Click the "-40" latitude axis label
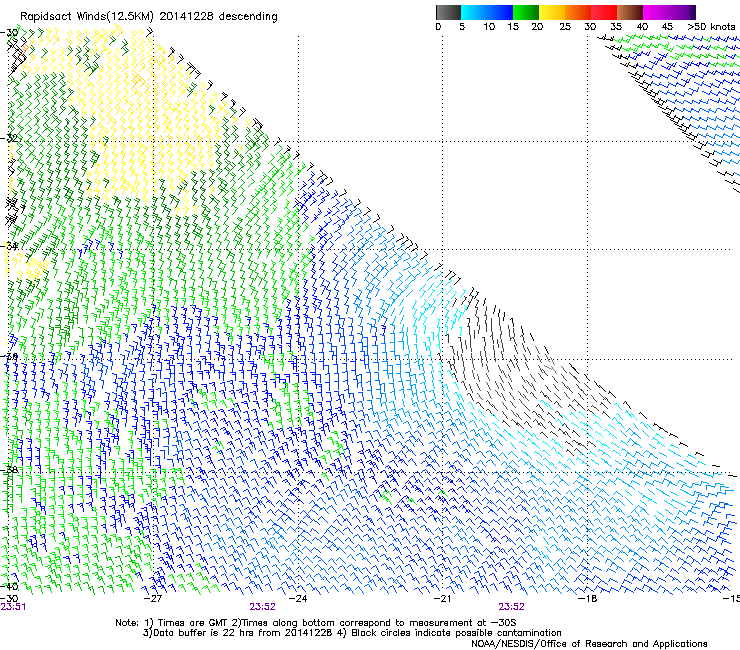Image resolution: width=740 pixels, height=650 pixels. (8, 586)
